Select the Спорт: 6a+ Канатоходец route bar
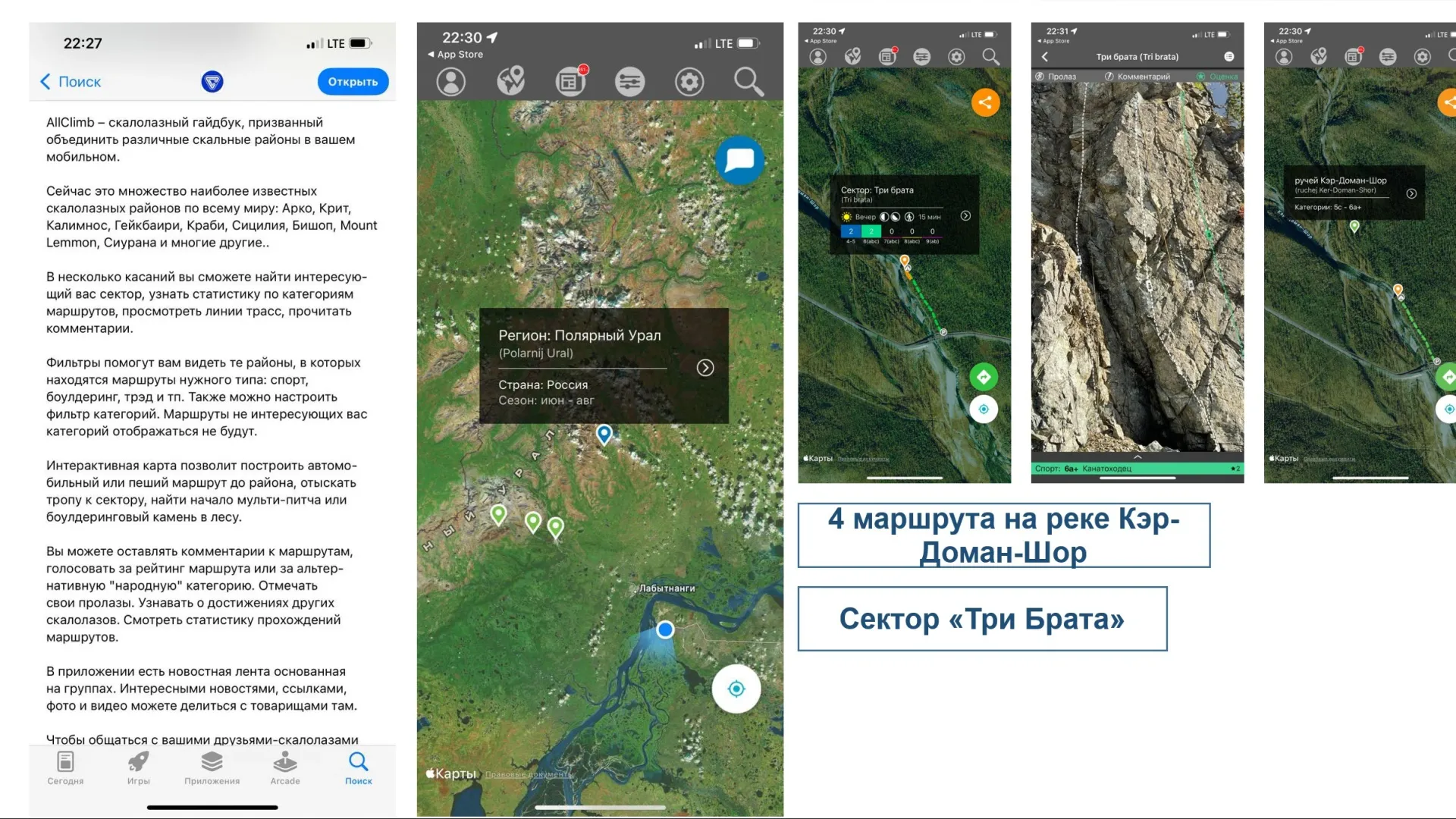Image resolution: width=1456 pixels, height=819 pixels. [1137, 469]
